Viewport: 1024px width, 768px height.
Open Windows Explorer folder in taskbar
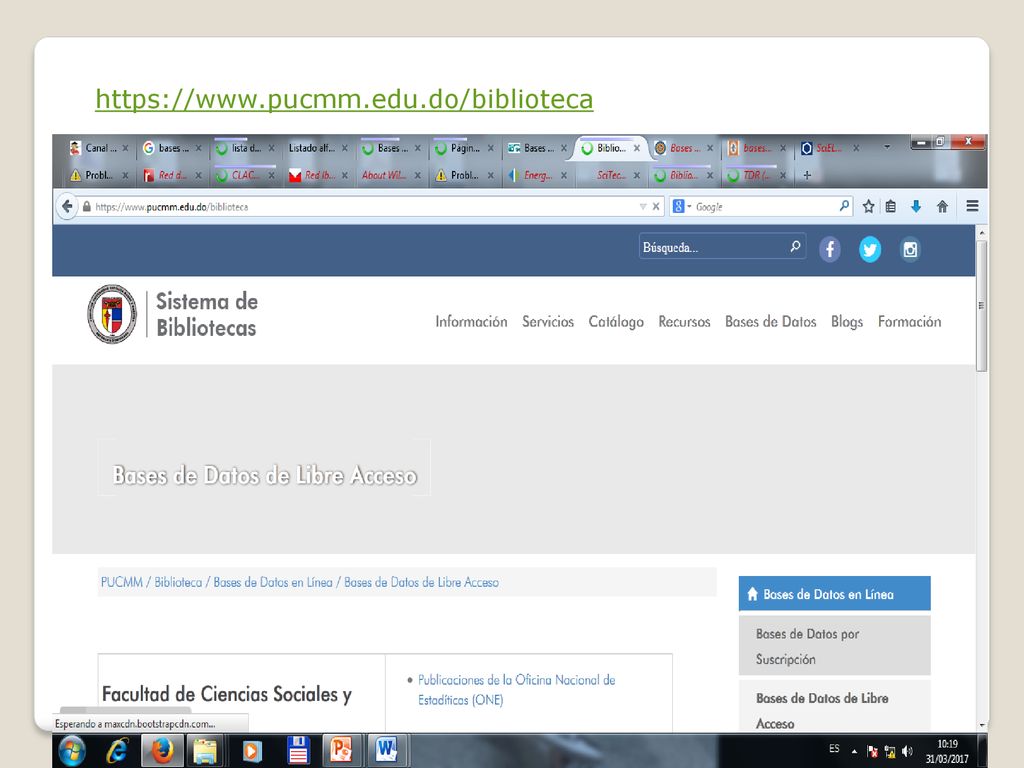(206, 751)
